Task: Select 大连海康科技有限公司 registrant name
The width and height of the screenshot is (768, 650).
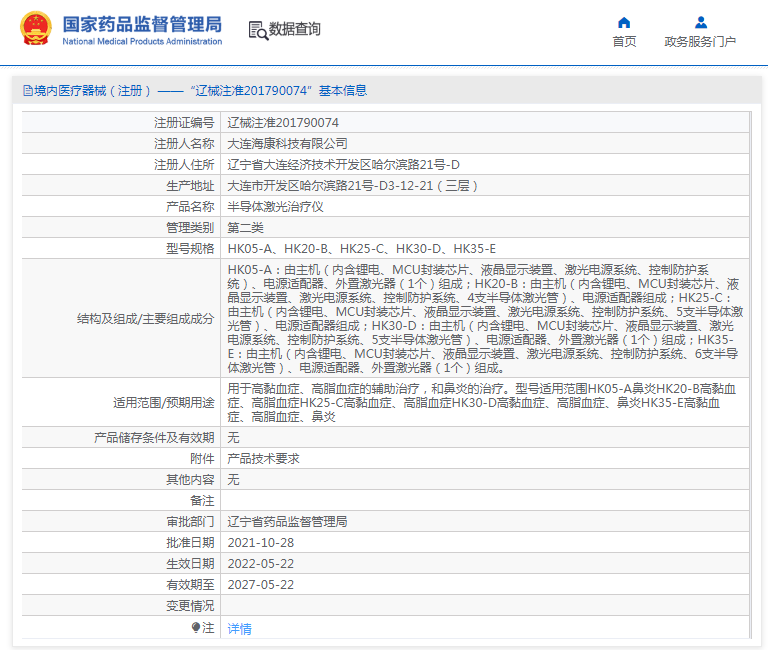Action: [x=288, y=144]
